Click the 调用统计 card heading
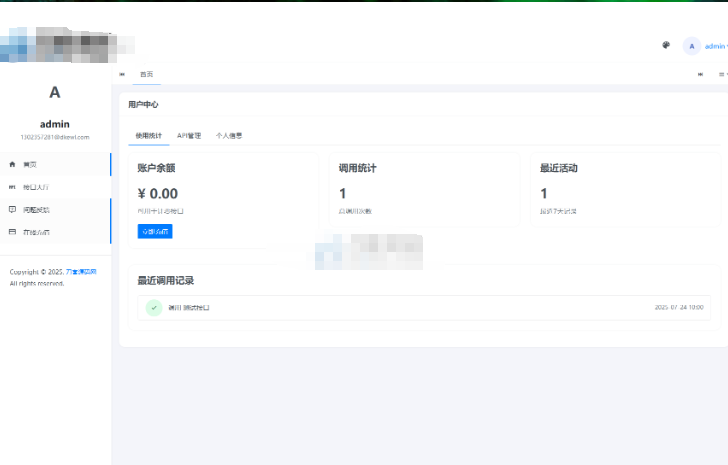Screen dimensions: 728x465 (x=358, y=168)
